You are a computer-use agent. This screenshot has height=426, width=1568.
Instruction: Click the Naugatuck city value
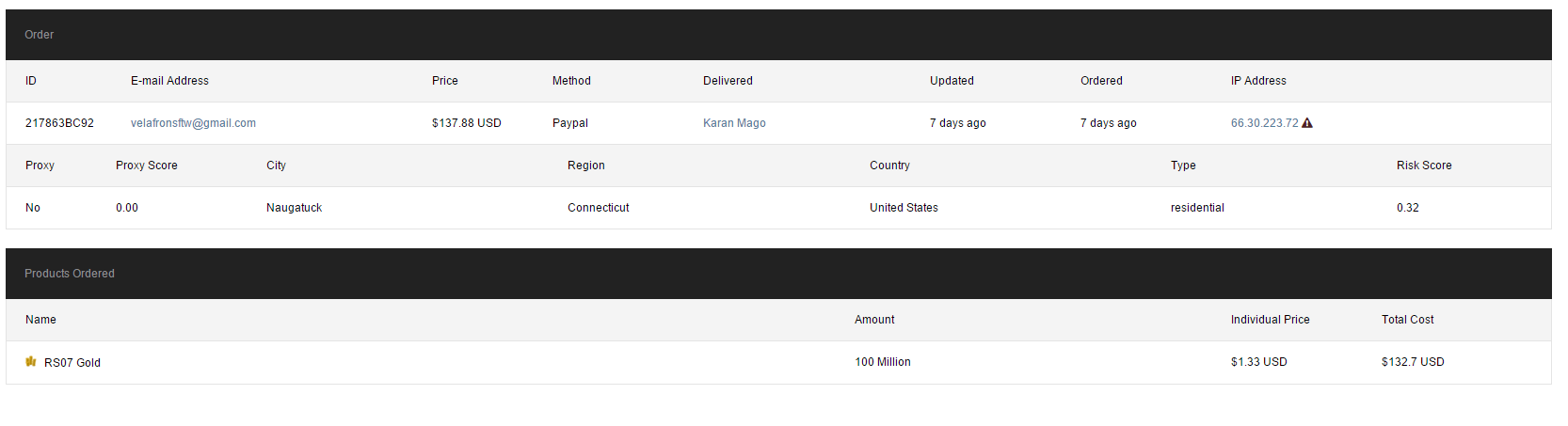click(294, 208)
